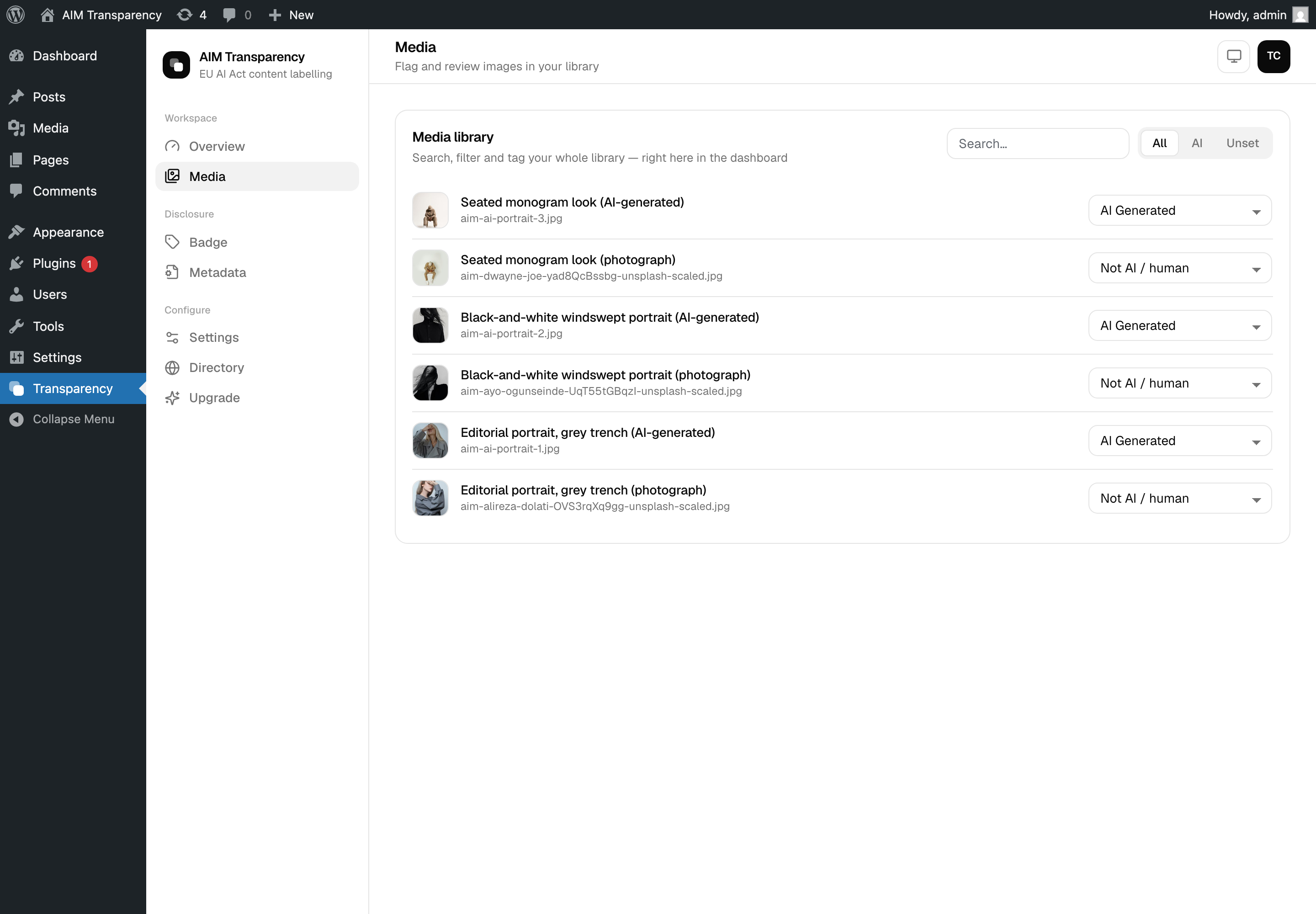This screenshot has height=914, width=1316.
Task: Open WordPress Media in the dark sidebar
Action: [x=73, y=128]
